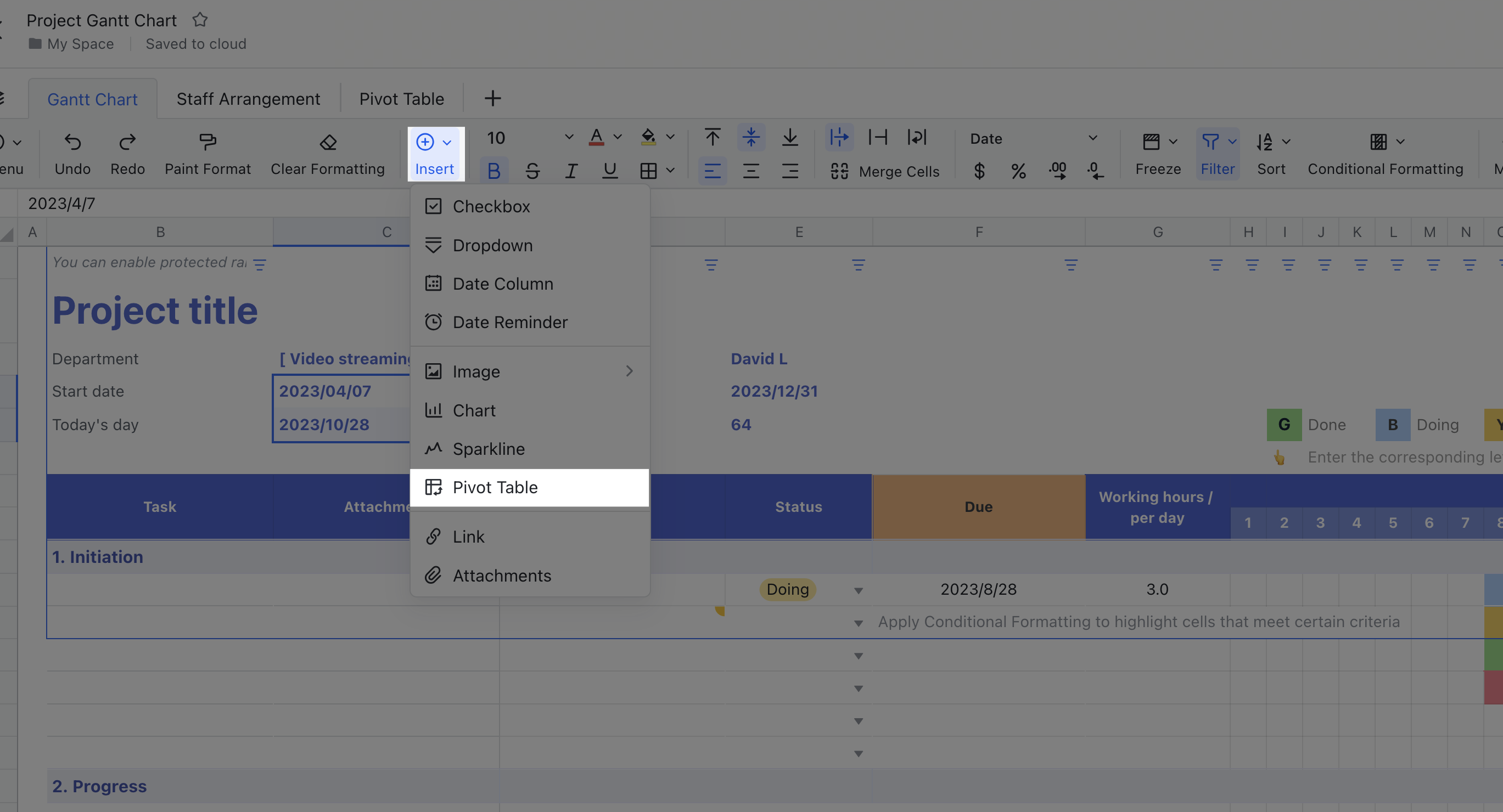Click the Clear Formatting icon

[x=328, y=143]
